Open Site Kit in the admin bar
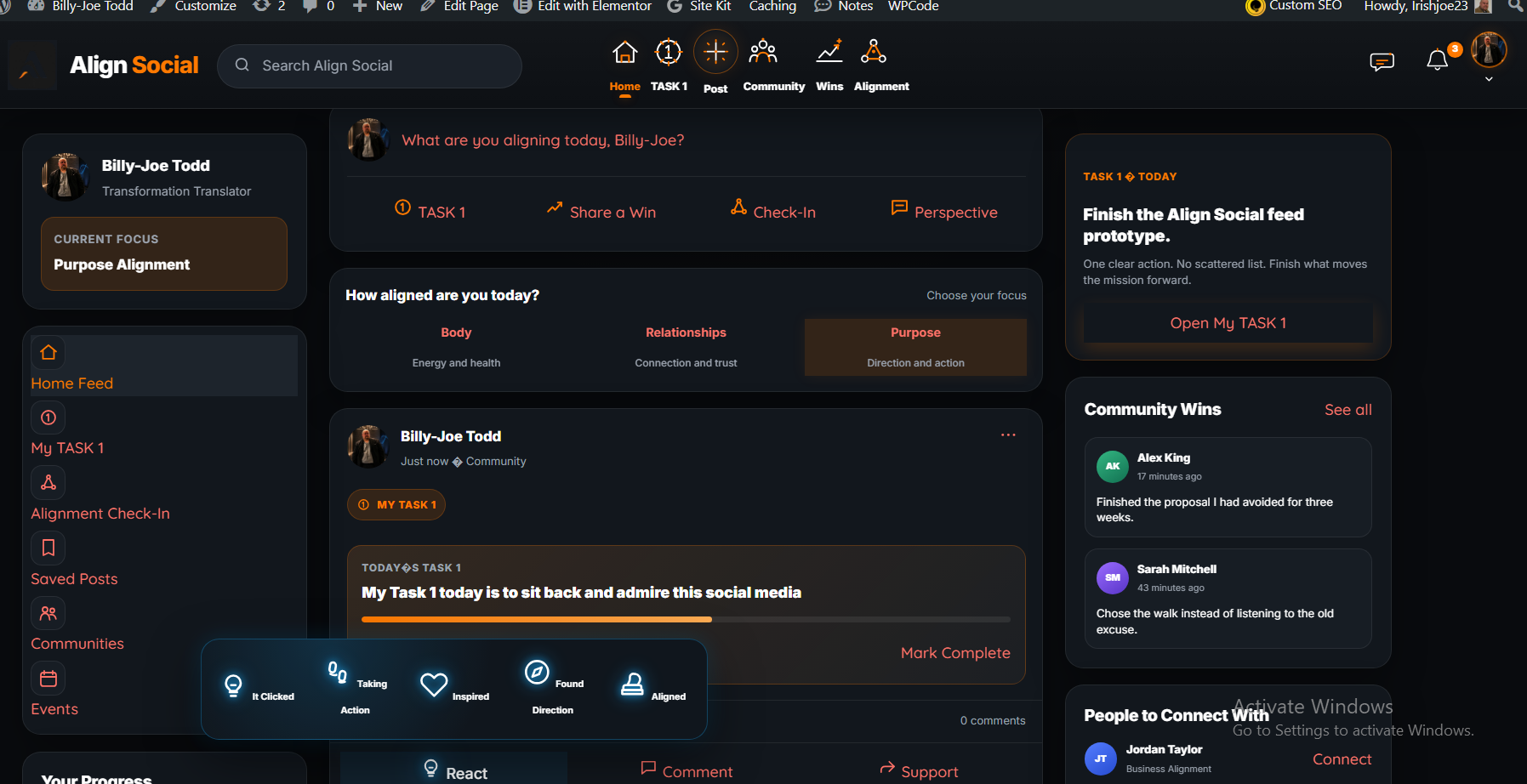1527x784 pixels. 699,6
